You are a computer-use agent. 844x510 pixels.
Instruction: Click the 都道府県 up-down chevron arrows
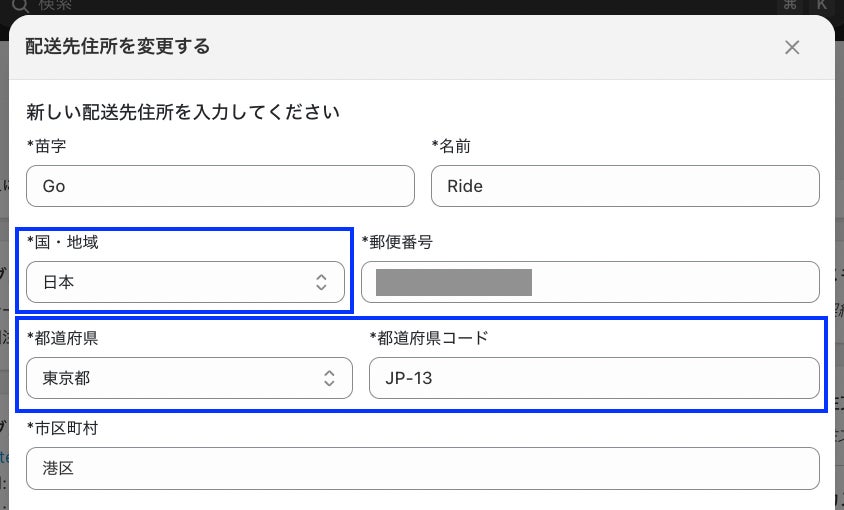(329, 378)
